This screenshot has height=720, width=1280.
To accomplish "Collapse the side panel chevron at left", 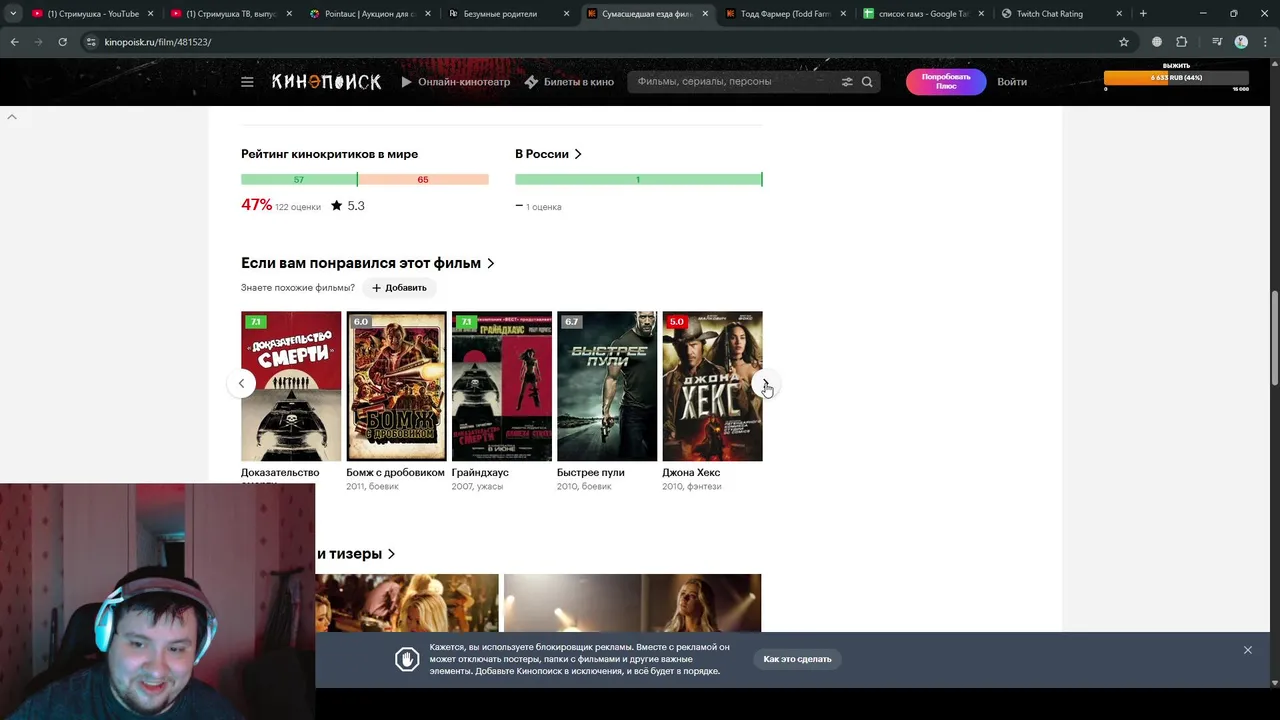I will click(x=12, y=117).
